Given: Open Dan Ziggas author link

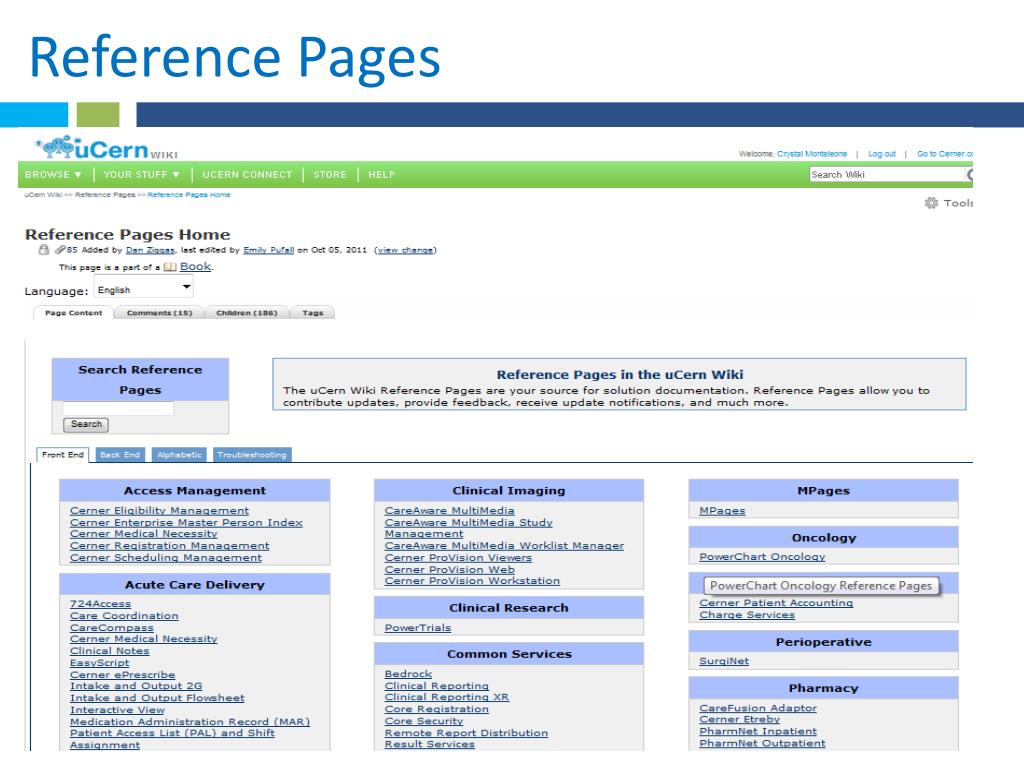Looking at the screenshot, I should pos(150,250).
